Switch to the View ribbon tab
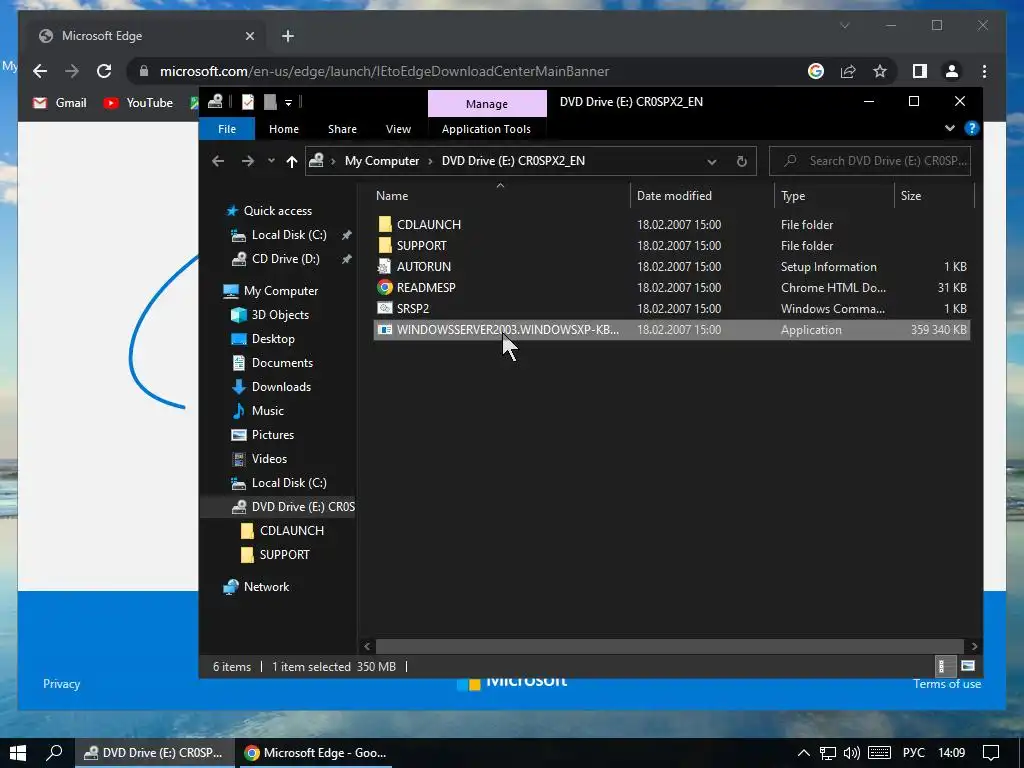Image resolution: width=1024 pixels, height=768 pixels. pyautogui.click(x=398, y=129)
